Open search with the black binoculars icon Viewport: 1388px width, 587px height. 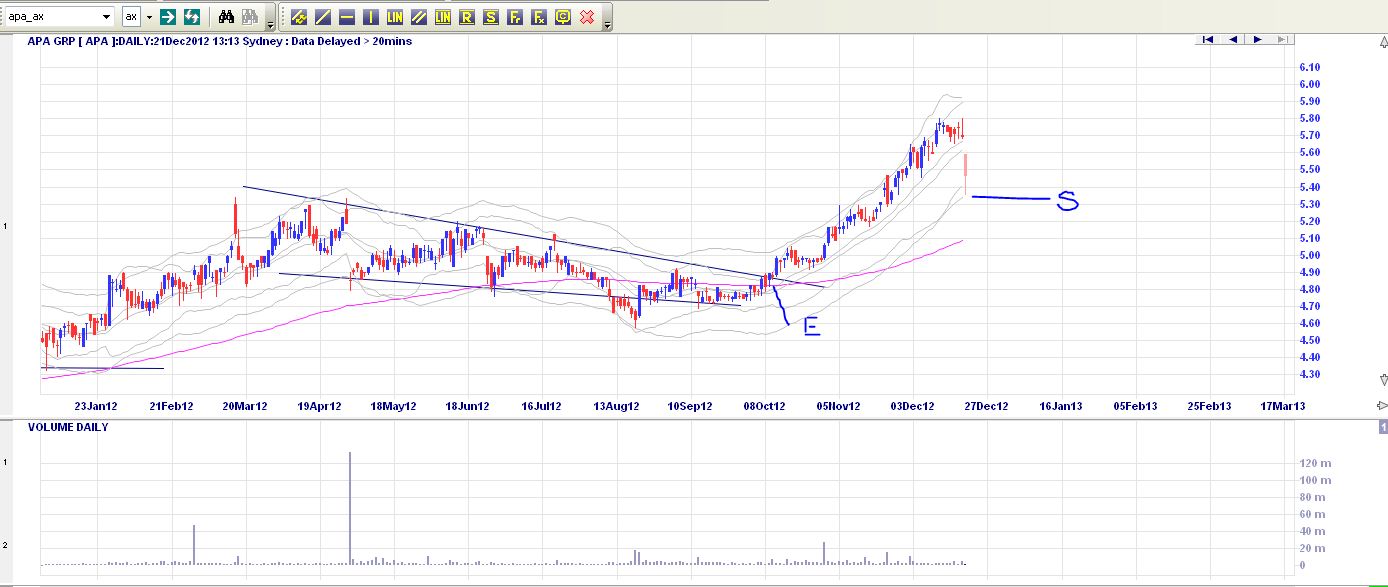pos(226,17)
